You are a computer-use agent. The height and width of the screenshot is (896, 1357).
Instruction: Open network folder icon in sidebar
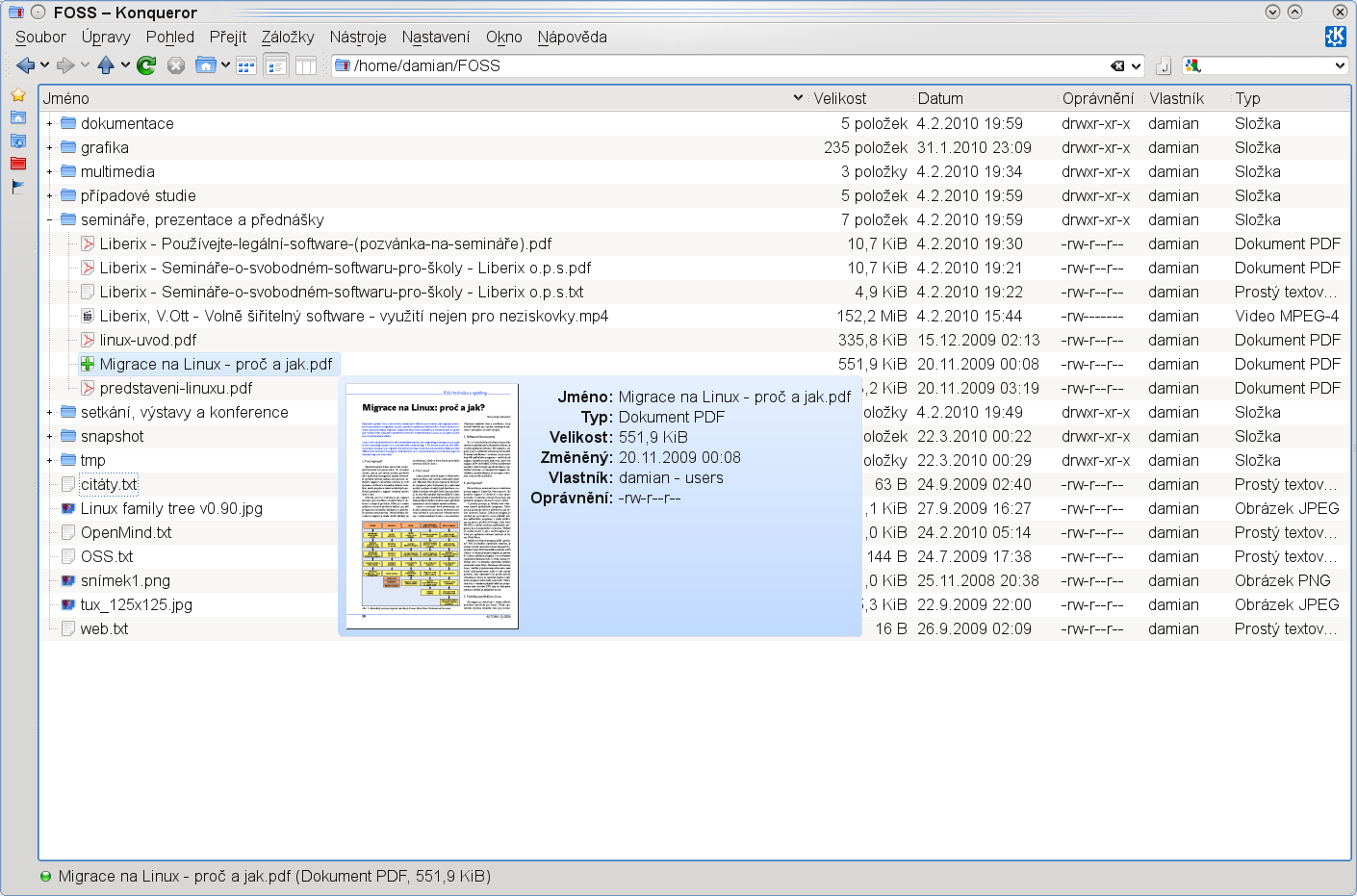tap(18, 141)
